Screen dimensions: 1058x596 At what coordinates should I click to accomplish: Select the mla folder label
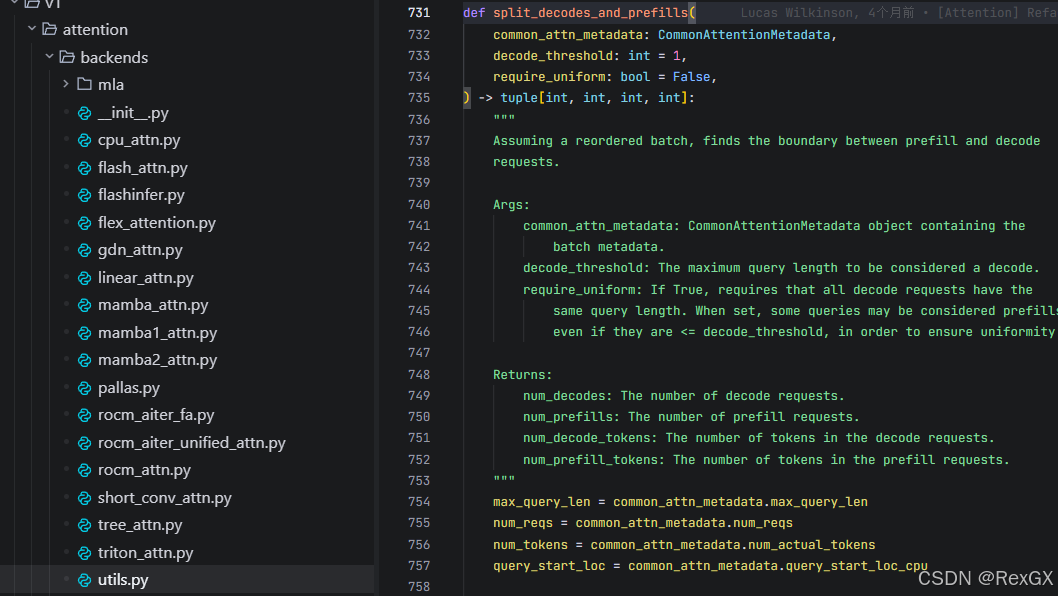coord(111,84)
